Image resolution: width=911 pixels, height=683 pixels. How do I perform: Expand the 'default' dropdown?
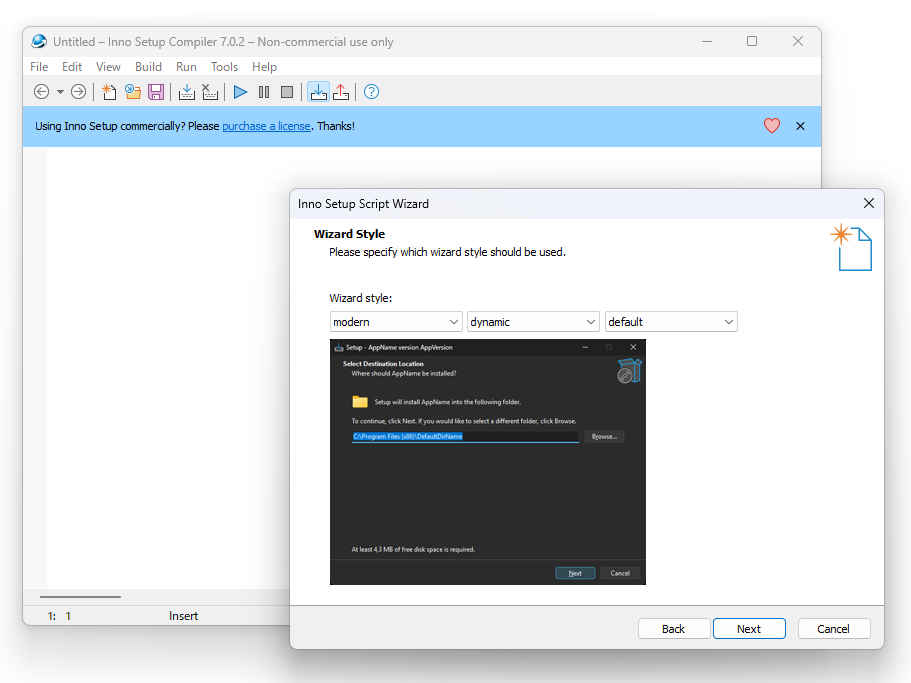pos(671,322)
